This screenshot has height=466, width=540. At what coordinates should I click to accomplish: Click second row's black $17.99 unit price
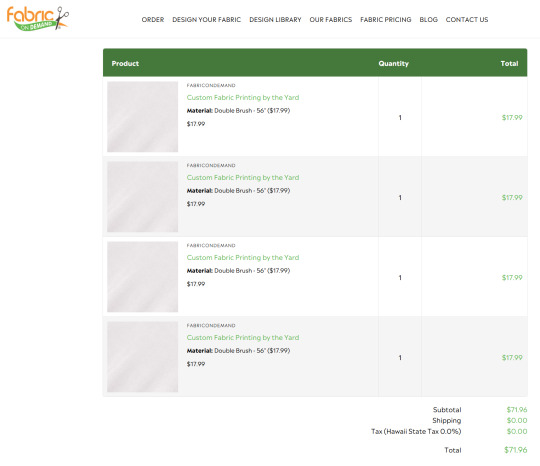point(196,204)
